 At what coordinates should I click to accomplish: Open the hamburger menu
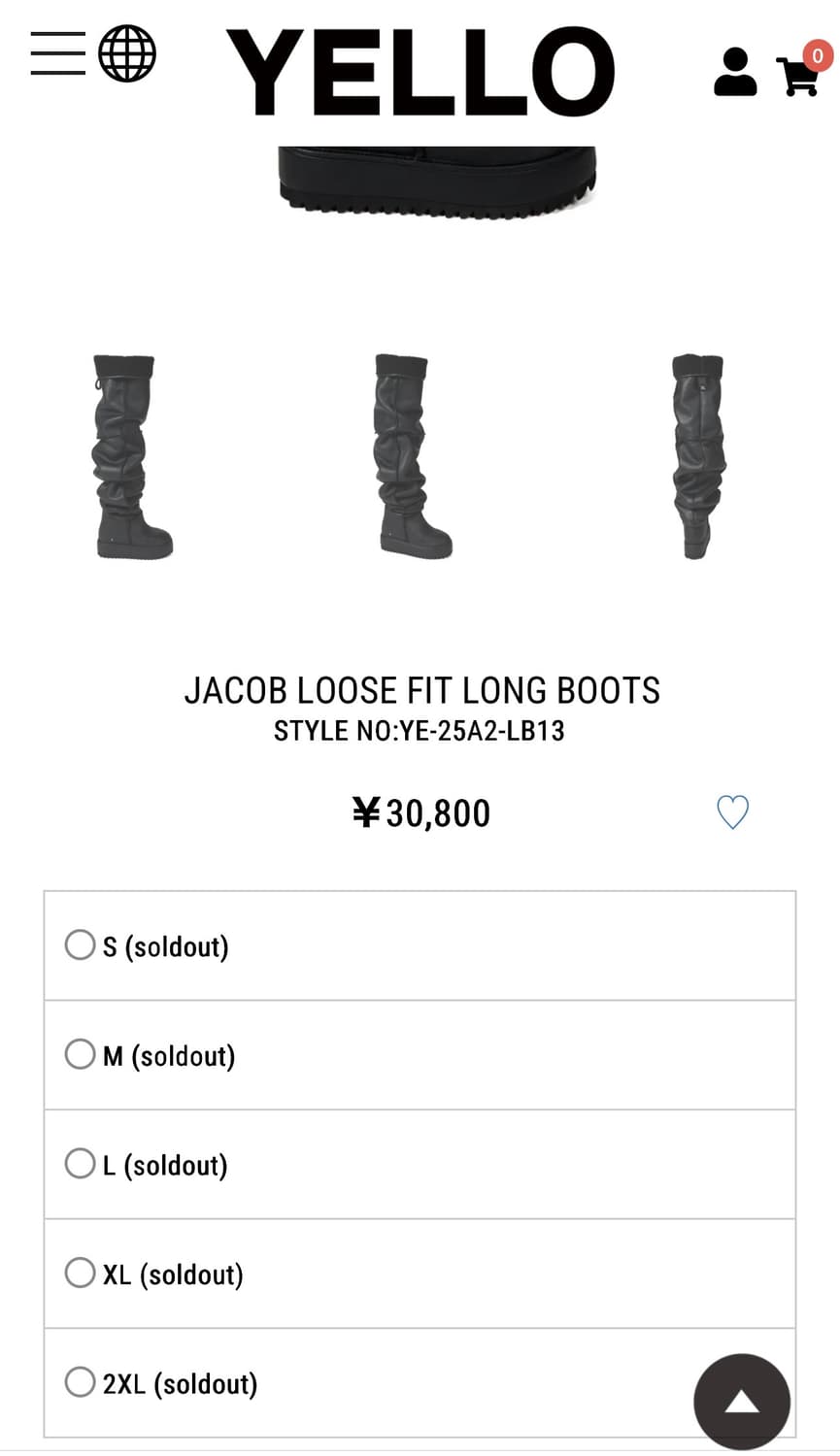pos(57,53)
